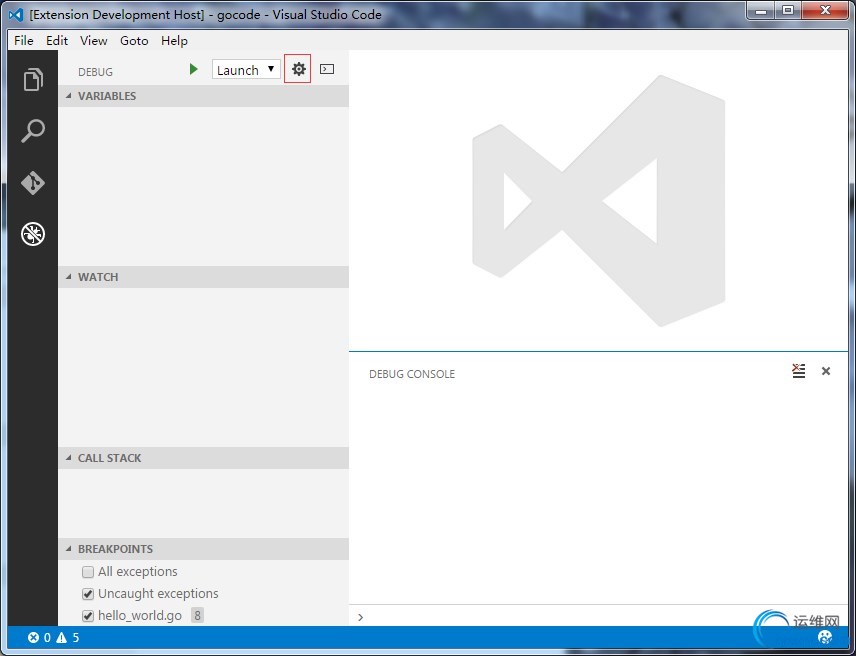
Task: Click the DEBUG view title label
Action: 95,72
